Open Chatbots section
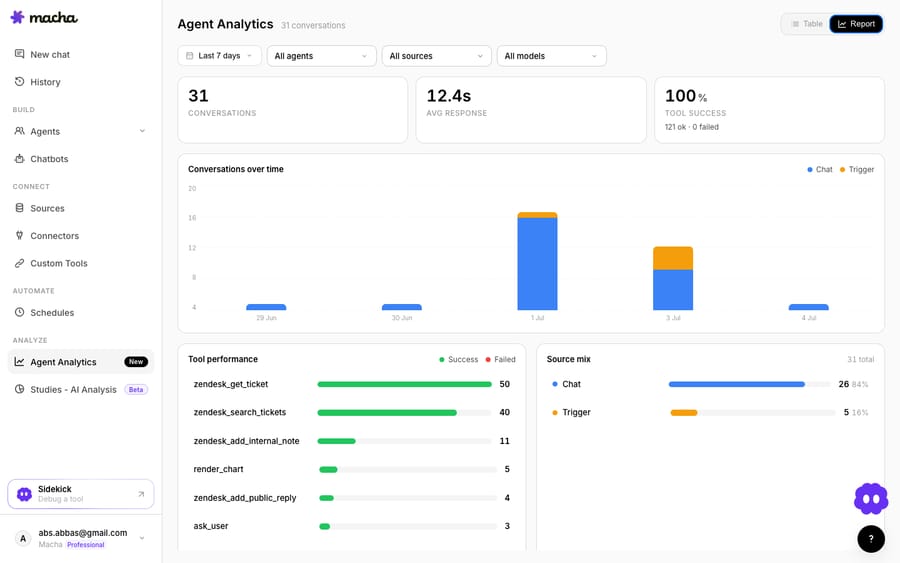The height and width of the screenshot is (563, 900). click(x=80, y=159)
